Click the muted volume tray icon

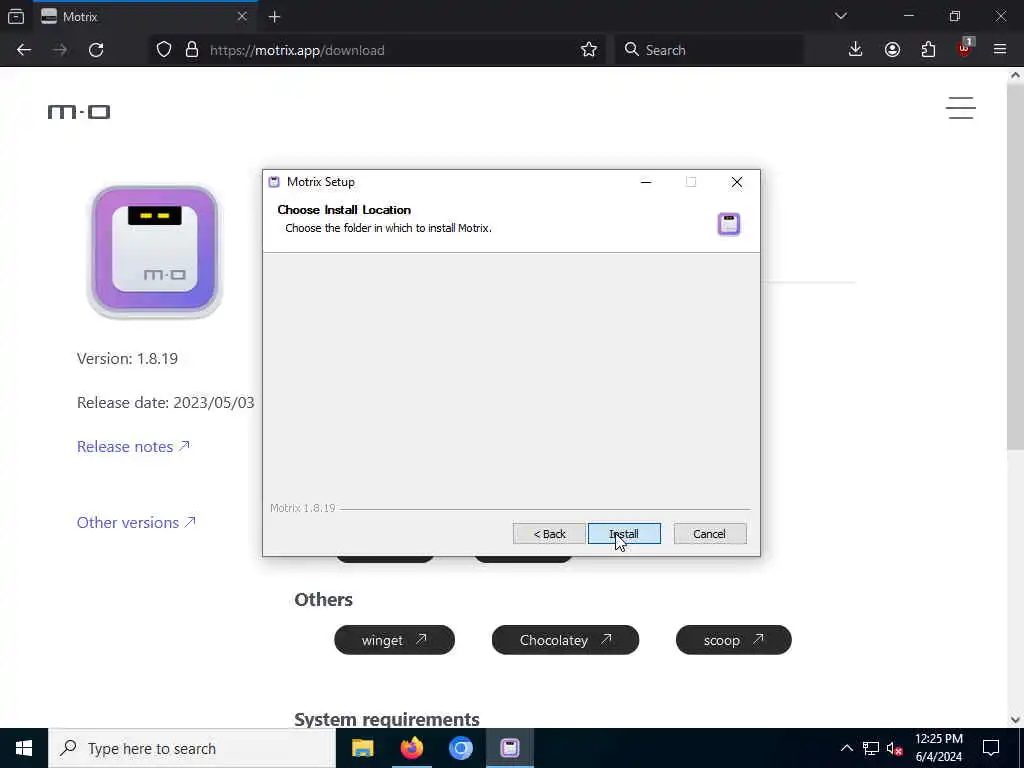coord(894,748)
